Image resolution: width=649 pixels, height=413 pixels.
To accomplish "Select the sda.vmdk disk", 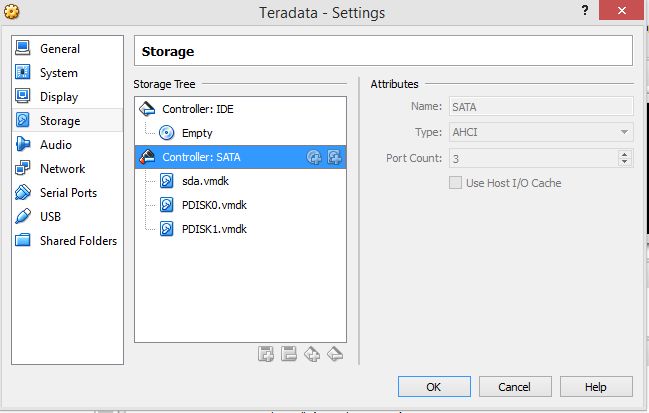I will point(240,181).
